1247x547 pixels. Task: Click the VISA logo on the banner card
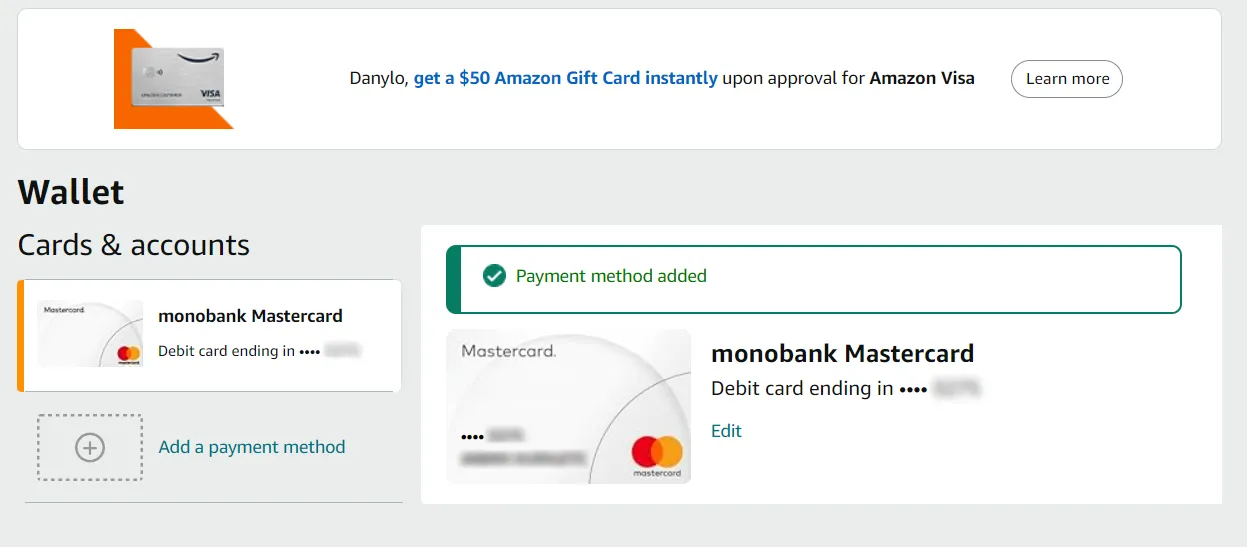point(210,94)
